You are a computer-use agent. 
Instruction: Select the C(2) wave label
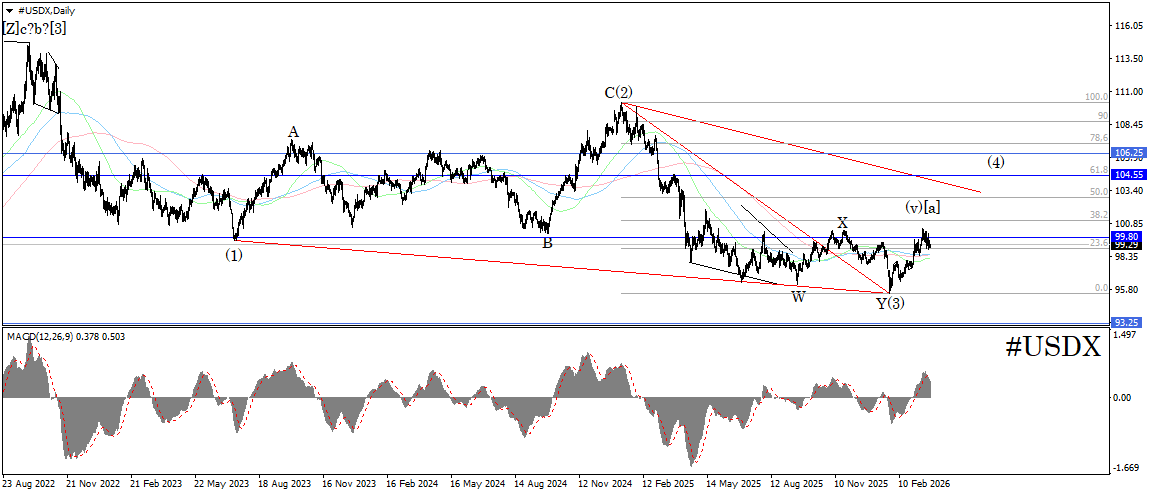tap(618, 92)
